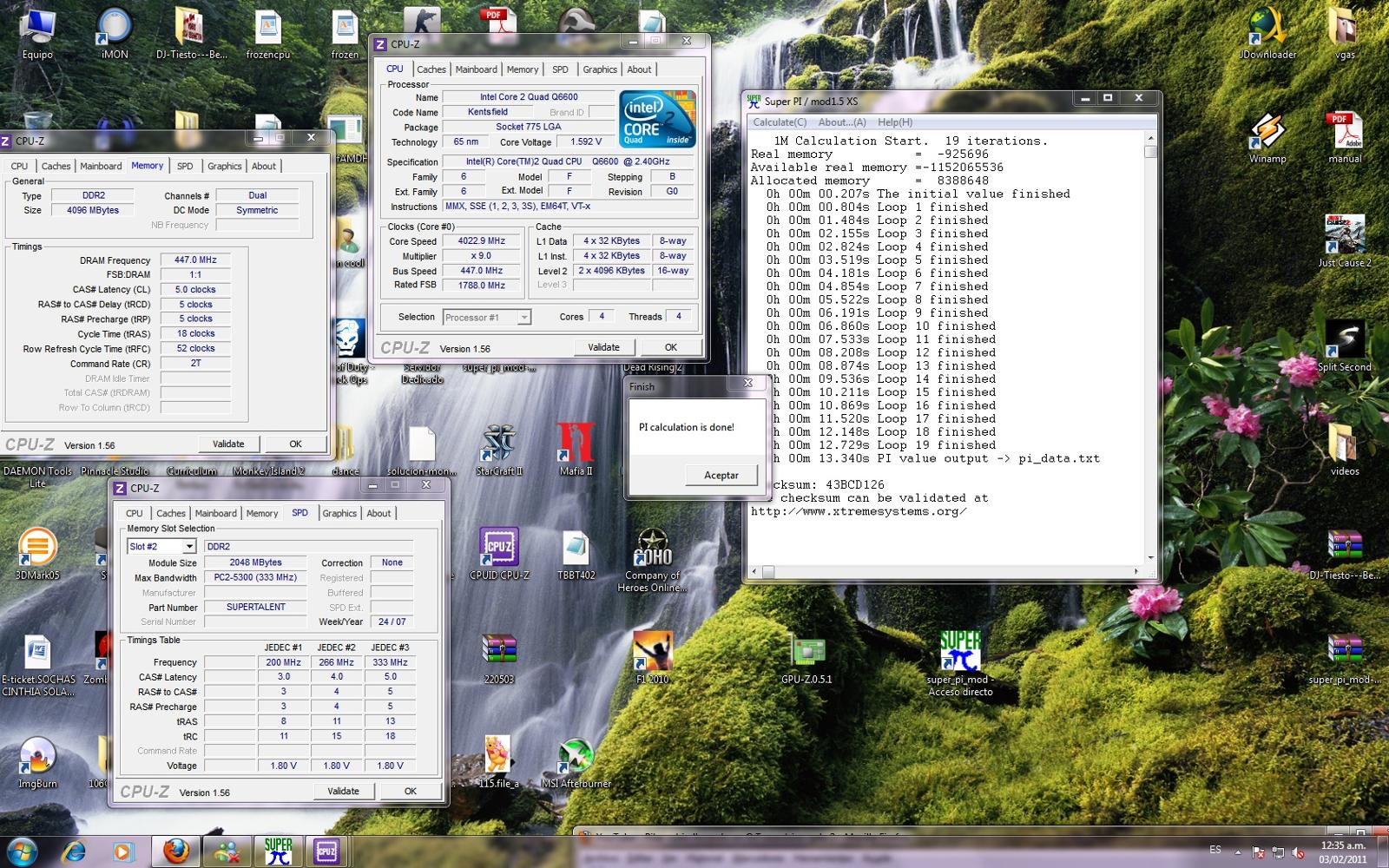This screenshot has height=868, width=1389.
Task: Open Caches tab in top CPU-Z window
Action: [x=431, y=69]
